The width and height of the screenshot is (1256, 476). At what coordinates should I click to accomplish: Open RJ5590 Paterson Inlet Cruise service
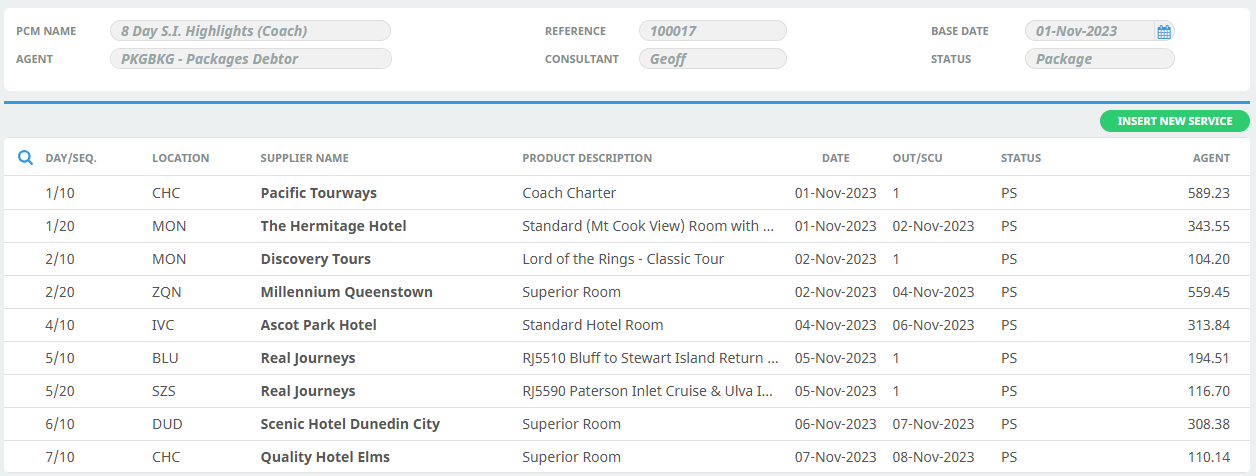(x=628, y=391)
